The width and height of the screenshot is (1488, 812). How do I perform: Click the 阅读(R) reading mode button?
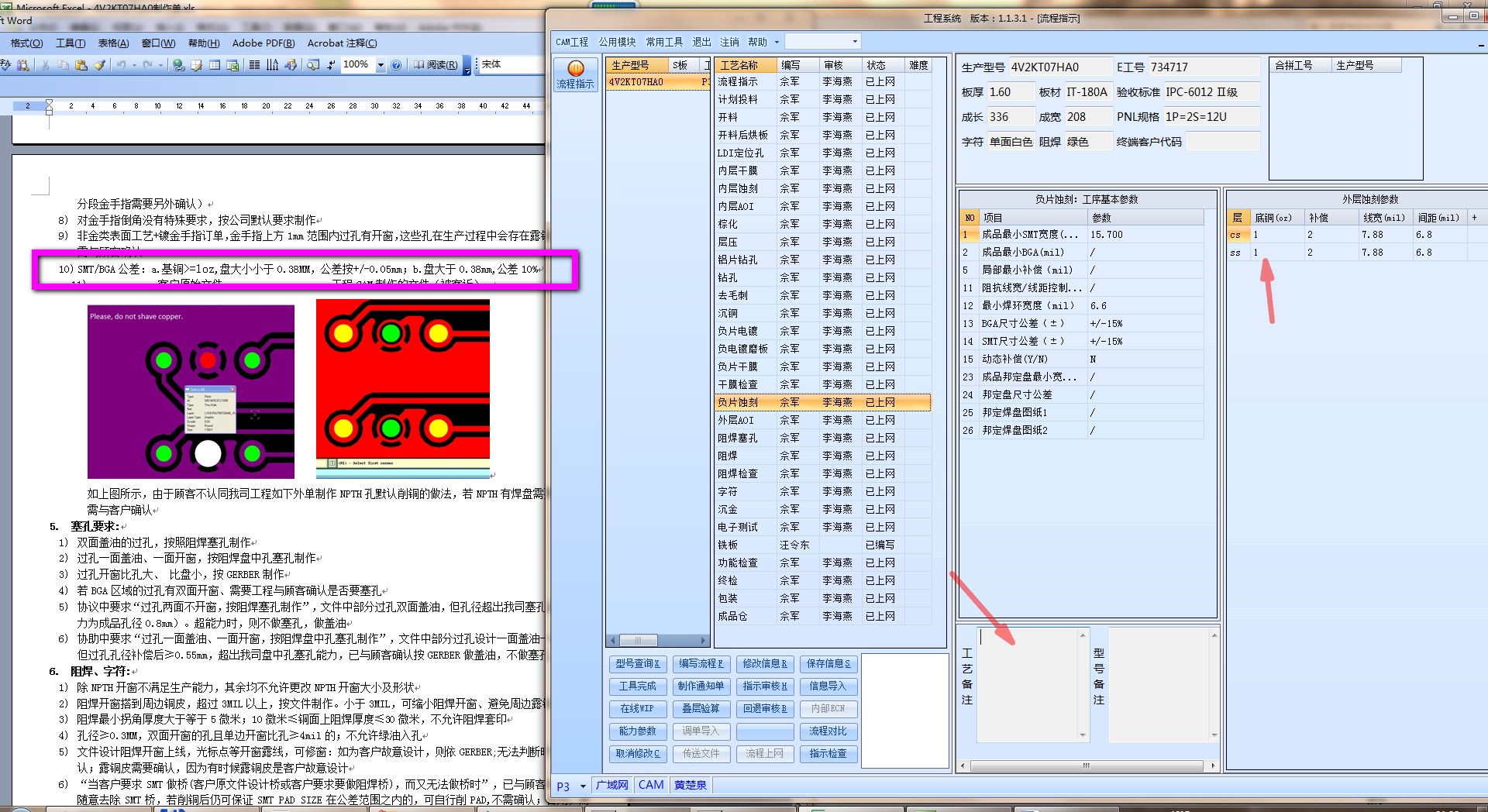[x=436, y=65]
